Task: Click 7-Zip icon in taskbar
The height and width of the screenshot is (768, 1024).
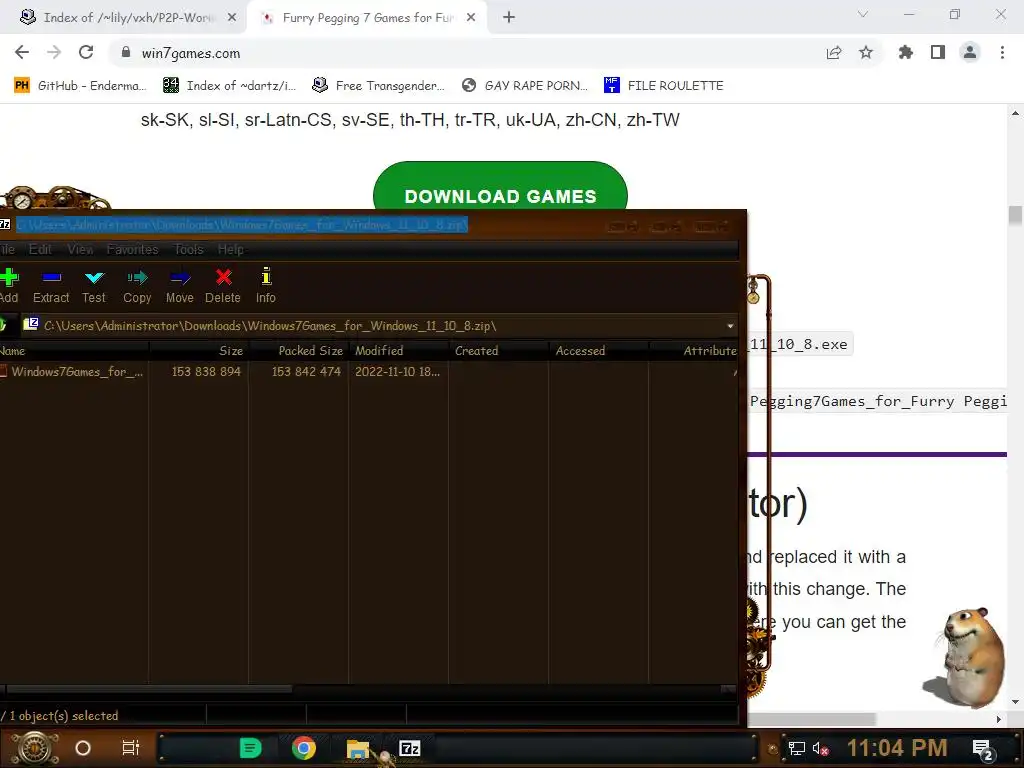Action: tap(410, 748)
